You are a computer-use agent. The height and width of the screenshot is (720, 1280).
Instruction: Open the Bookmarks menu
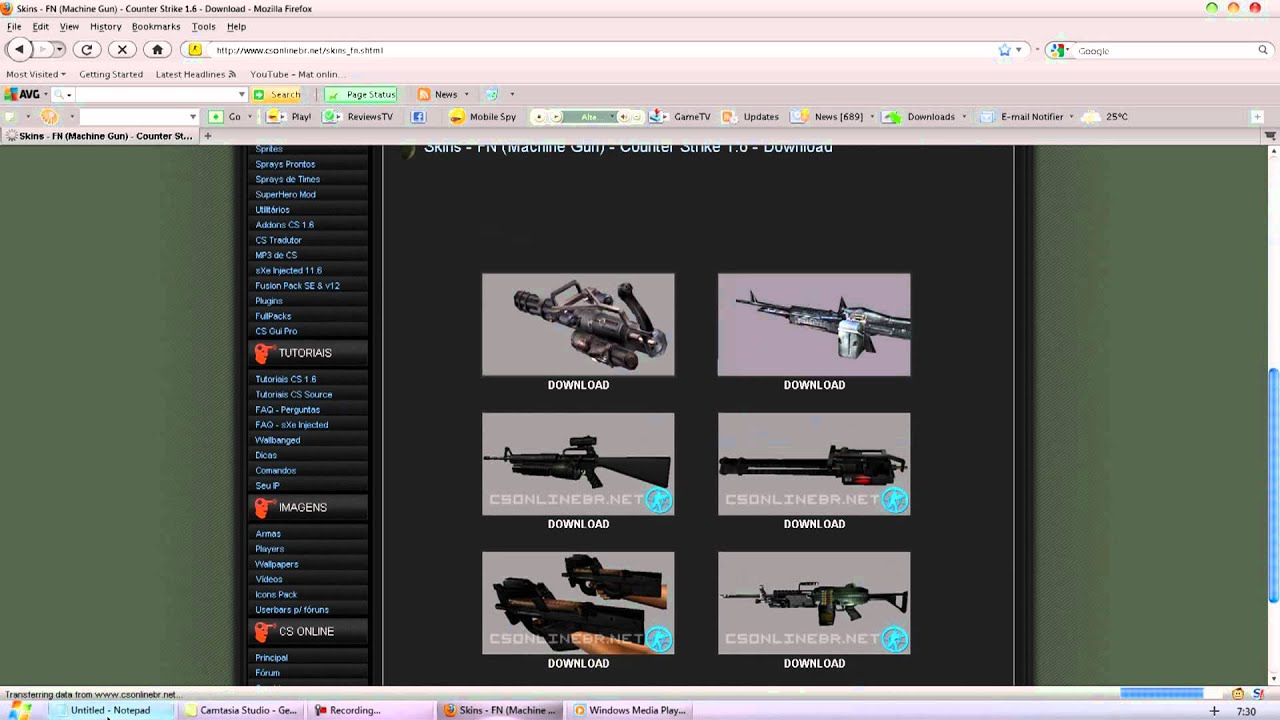coord(156,27)
